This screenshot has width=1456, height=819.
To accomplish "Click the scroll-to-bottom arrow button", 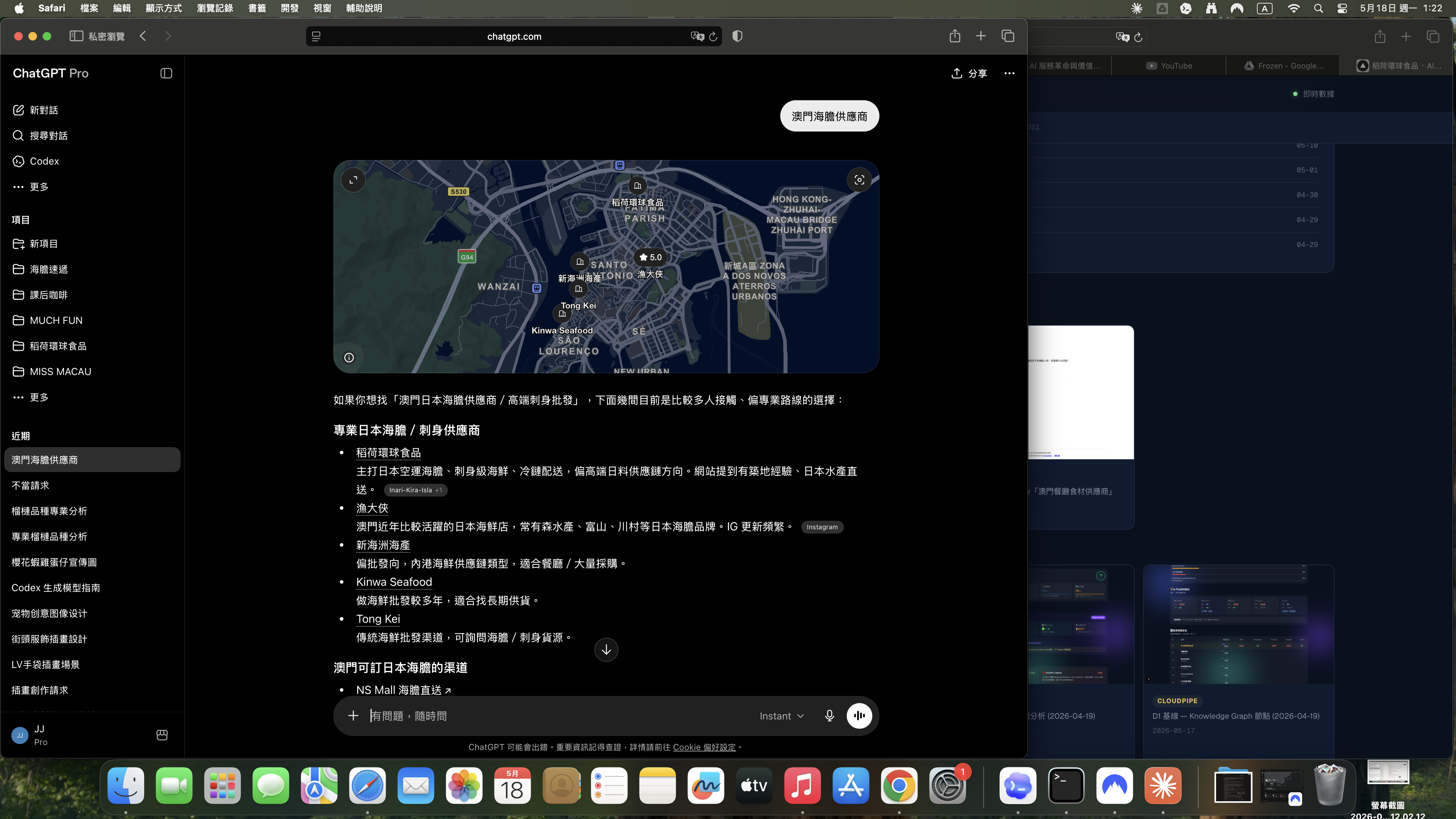I will click(606, 649).
